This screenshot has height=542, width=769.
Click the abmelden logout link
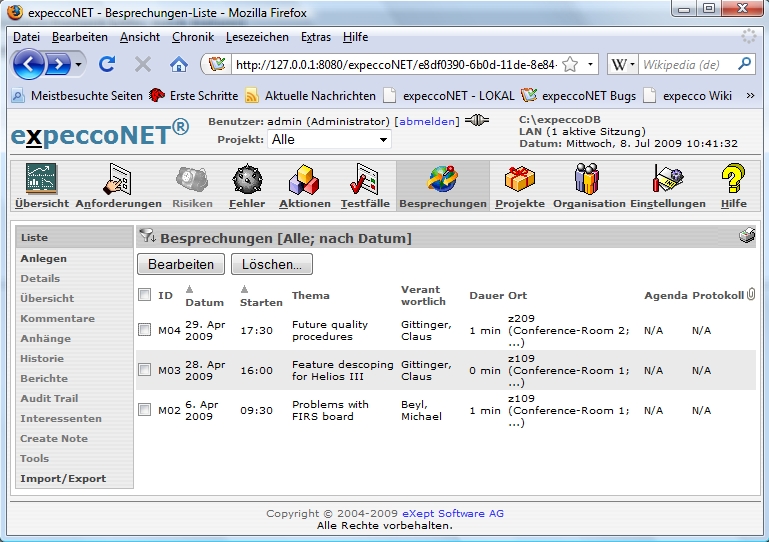(428, 121)
